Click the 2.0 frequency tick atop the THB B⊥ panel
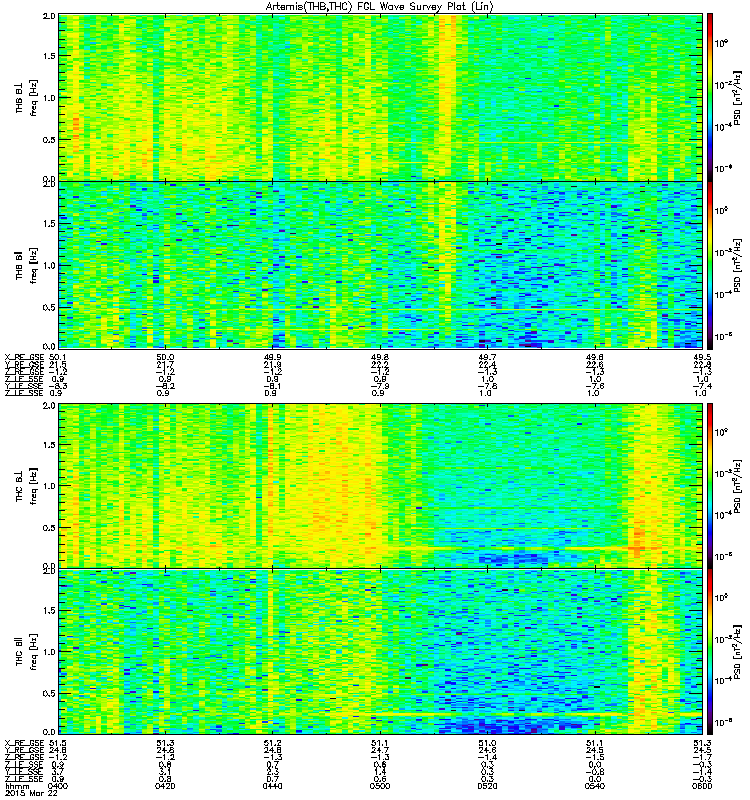This screenshot has height=800, width=750. click(49, 16)
